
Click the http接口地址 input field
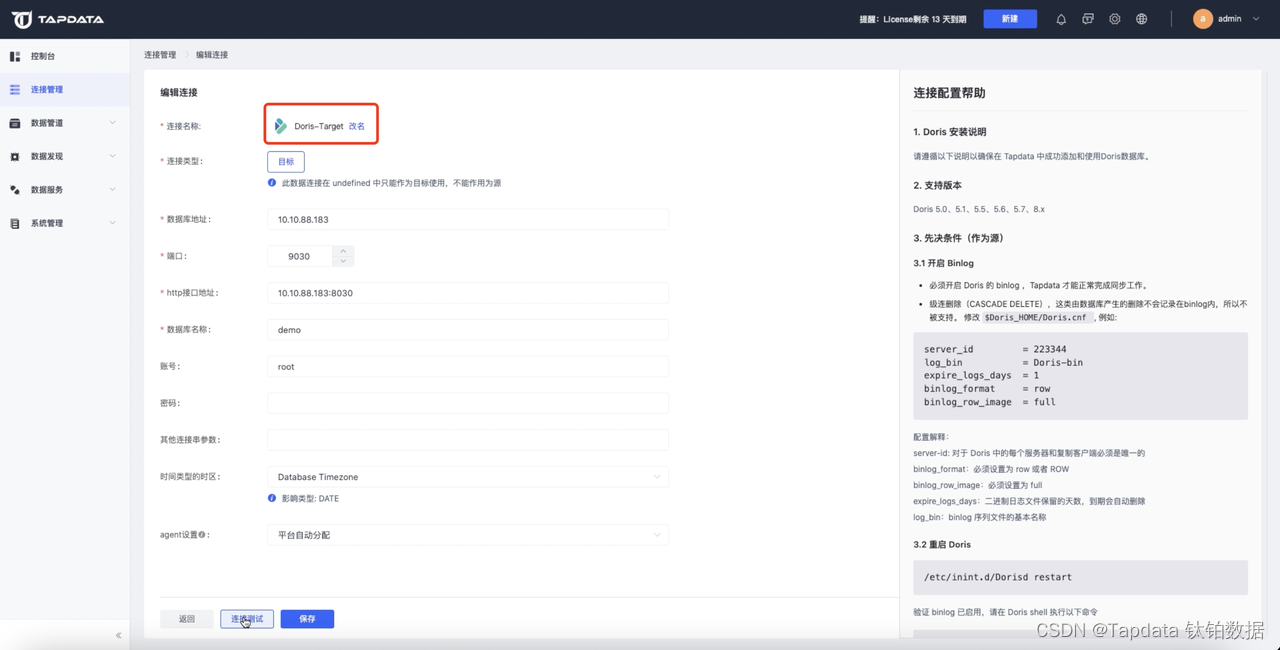click(x=468, y=293)
